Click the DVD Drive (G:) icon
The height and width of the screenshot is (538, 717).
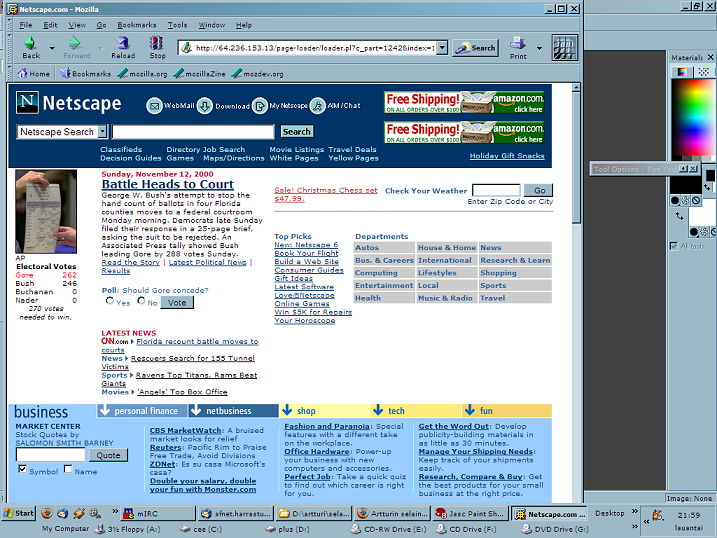coord(527,529)
